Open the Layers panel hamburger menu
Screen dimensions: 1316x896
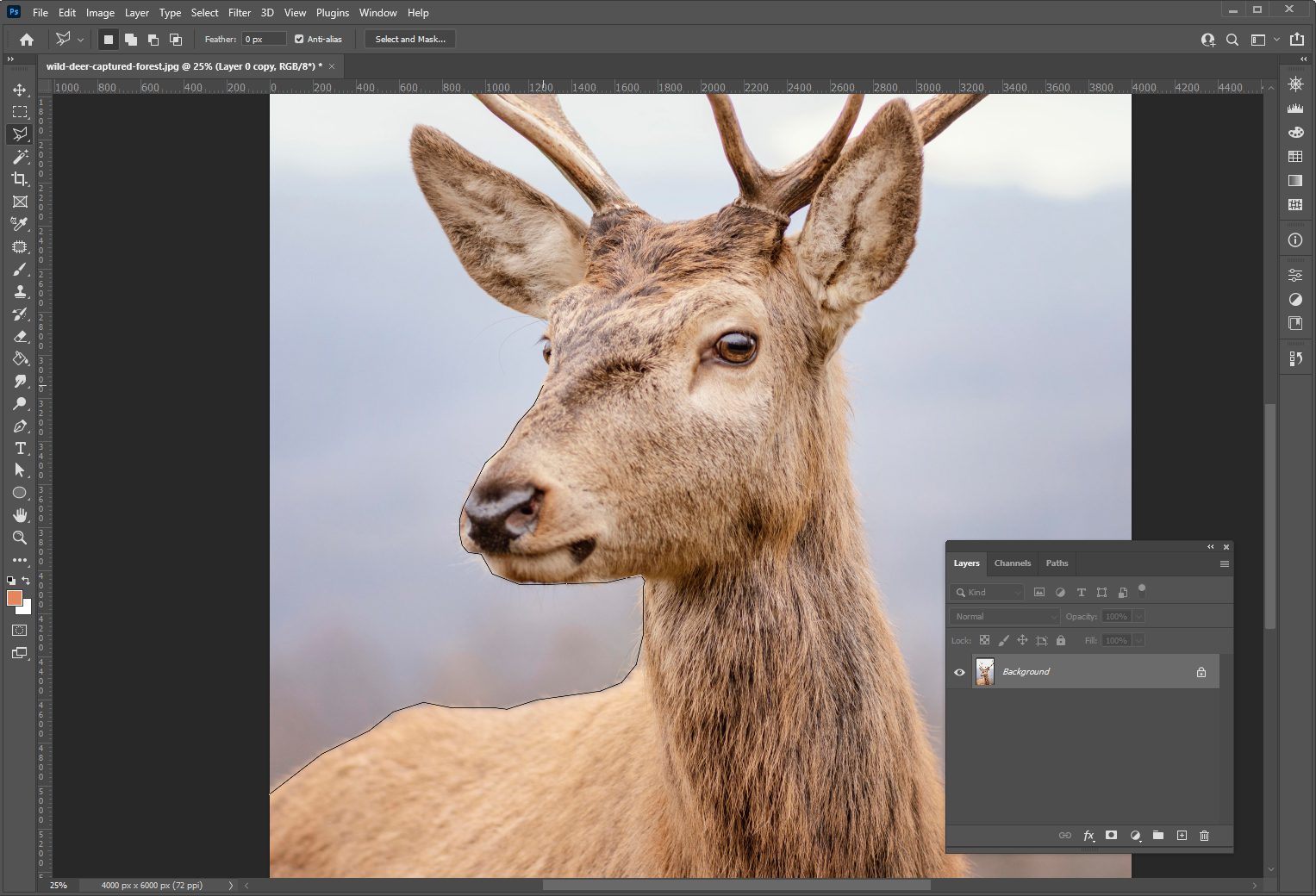(x=1224, y=563)
